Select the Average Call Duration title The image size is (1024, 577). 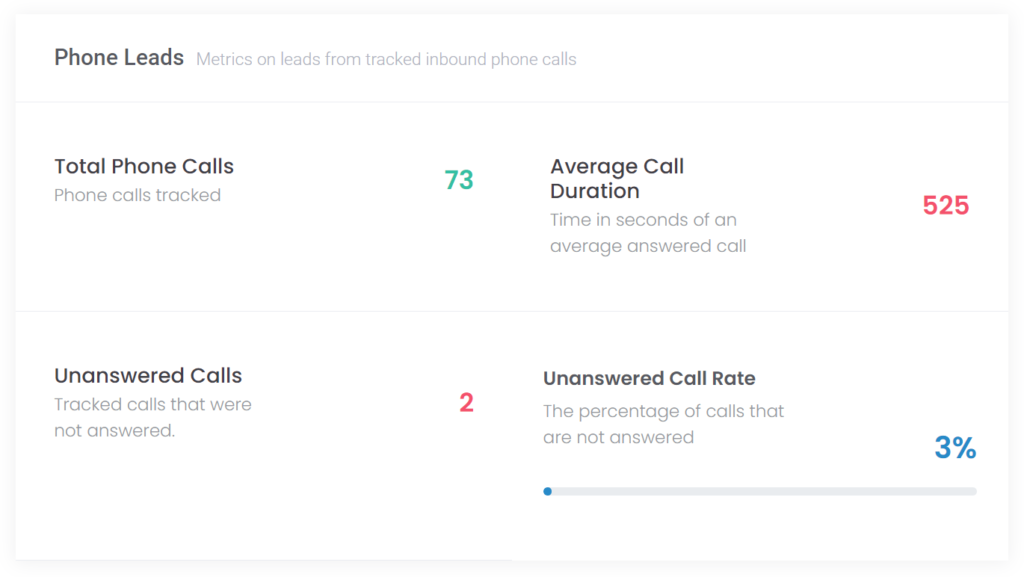[x=616, y=178]
